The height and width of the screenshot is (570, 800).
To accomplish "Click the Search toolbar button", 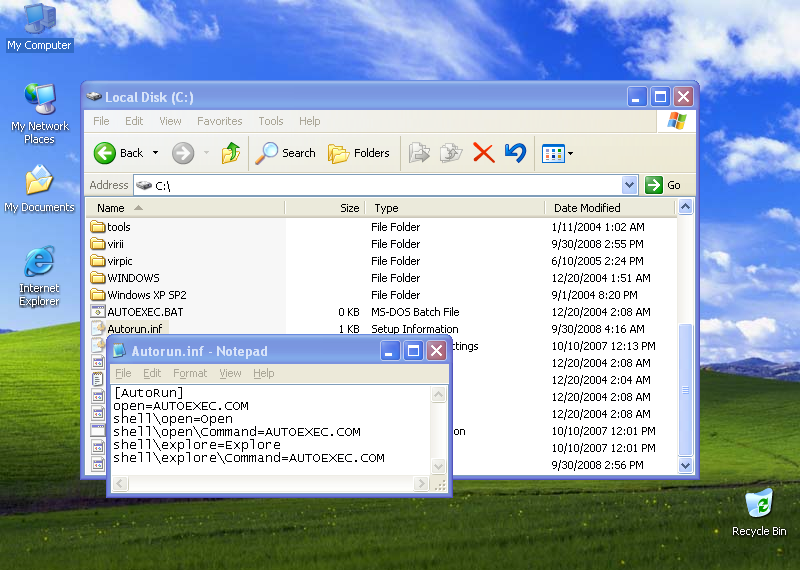I will tap(286, 153).
